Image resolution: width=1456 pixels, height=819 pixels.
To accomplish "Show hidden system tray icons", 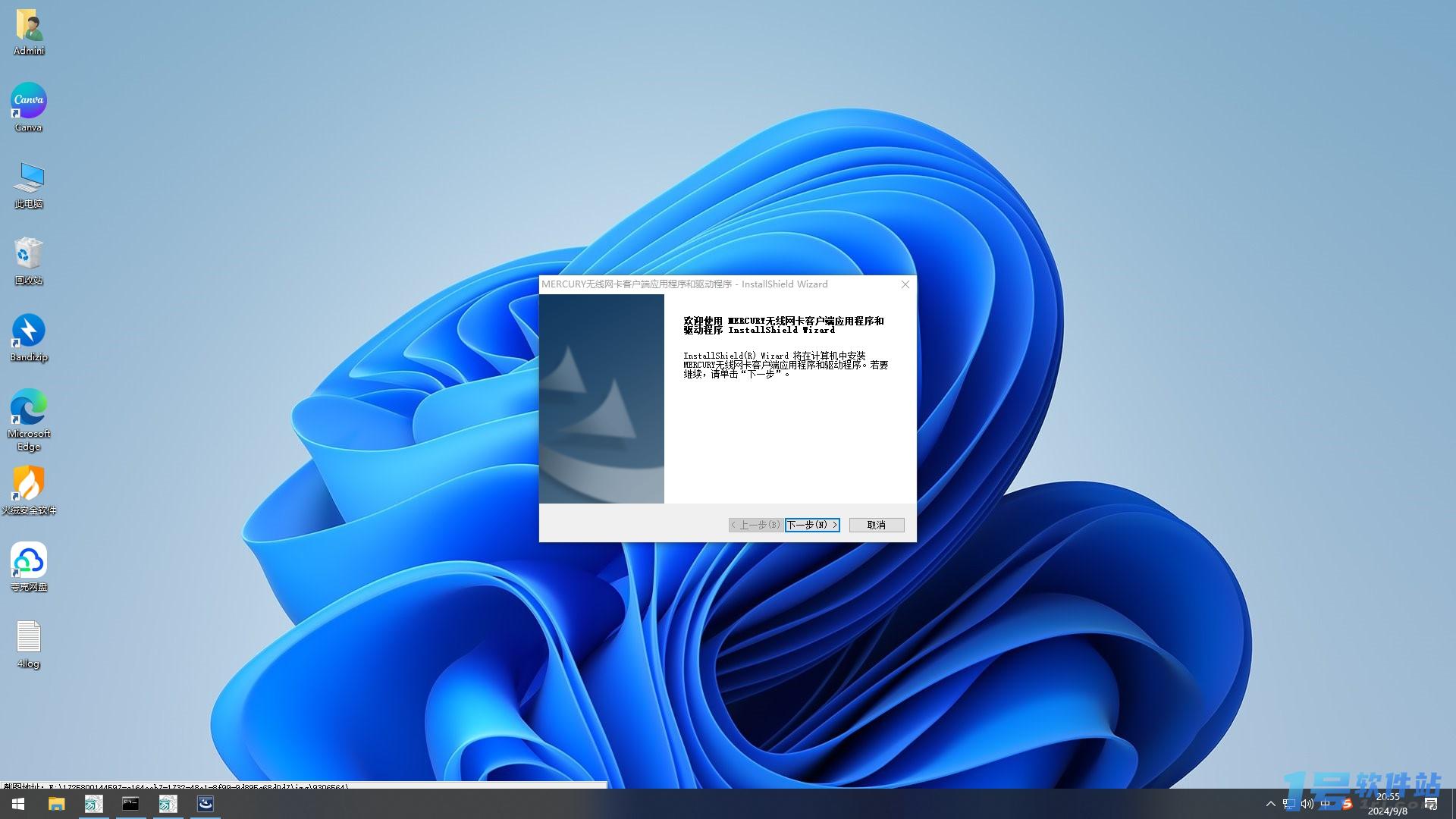I will coord(1271,804).
